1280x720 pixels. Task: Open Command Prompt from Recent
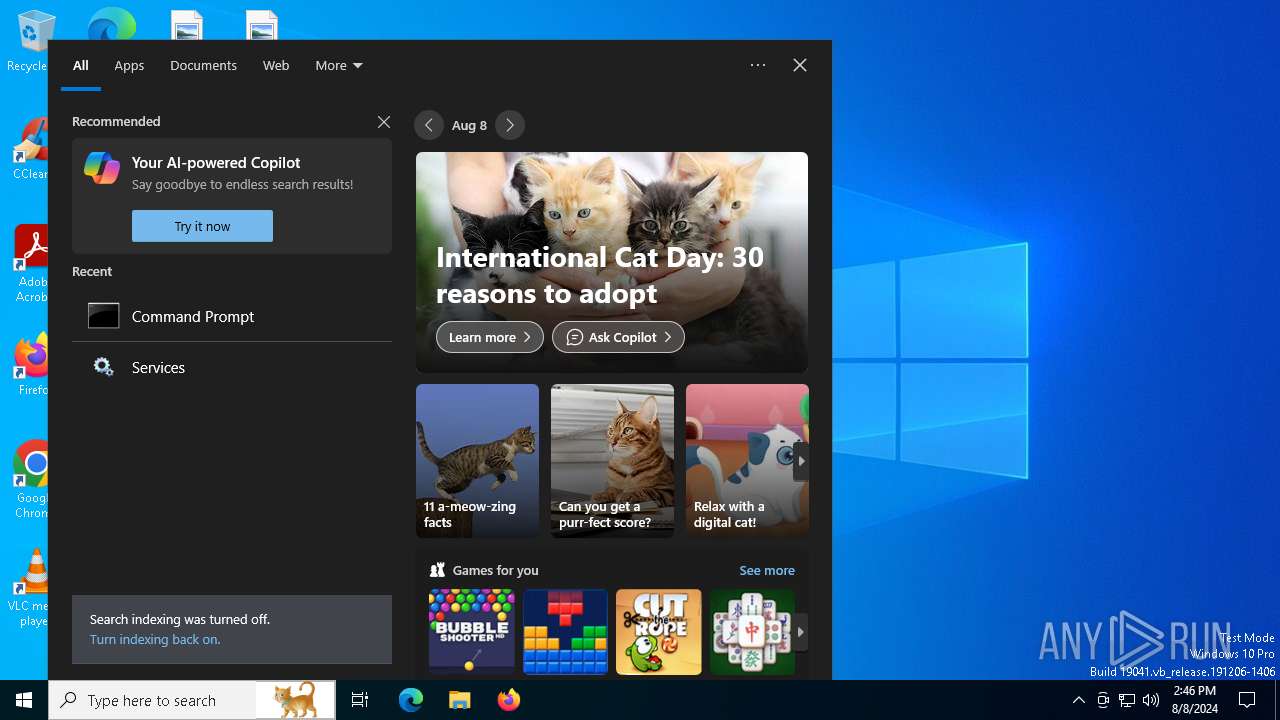(232, 316)
